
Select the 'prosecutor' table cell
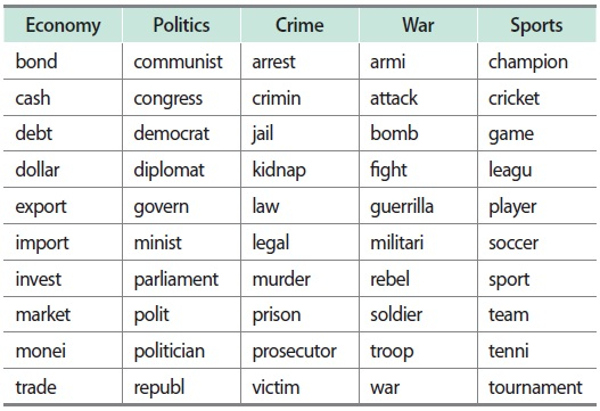tap(295, 351)
